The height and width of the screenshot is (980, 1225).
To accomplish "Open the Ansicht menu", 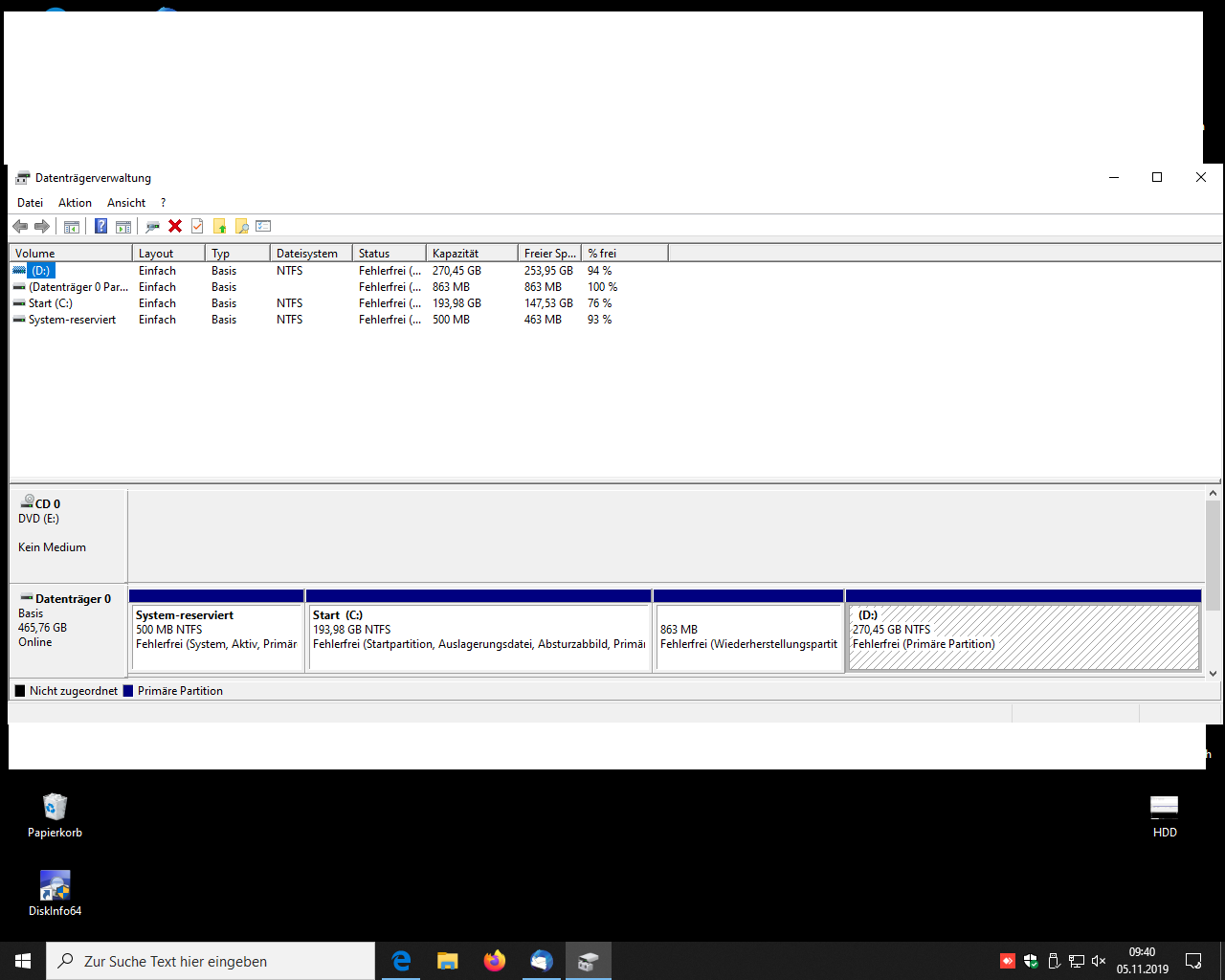I will 126,203.
